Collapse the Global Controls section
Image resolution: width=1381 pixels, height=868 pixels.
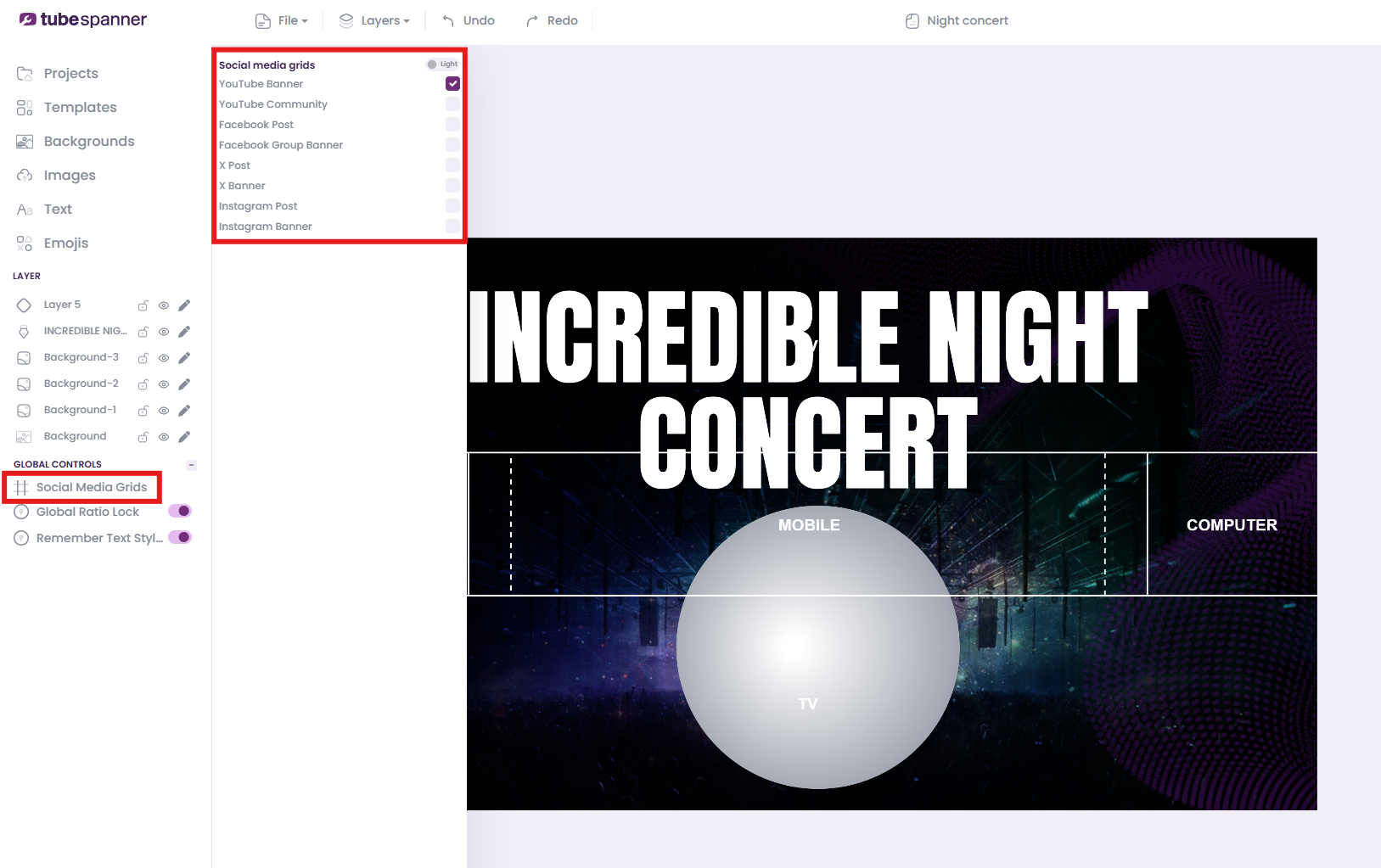tap(191, 465)
